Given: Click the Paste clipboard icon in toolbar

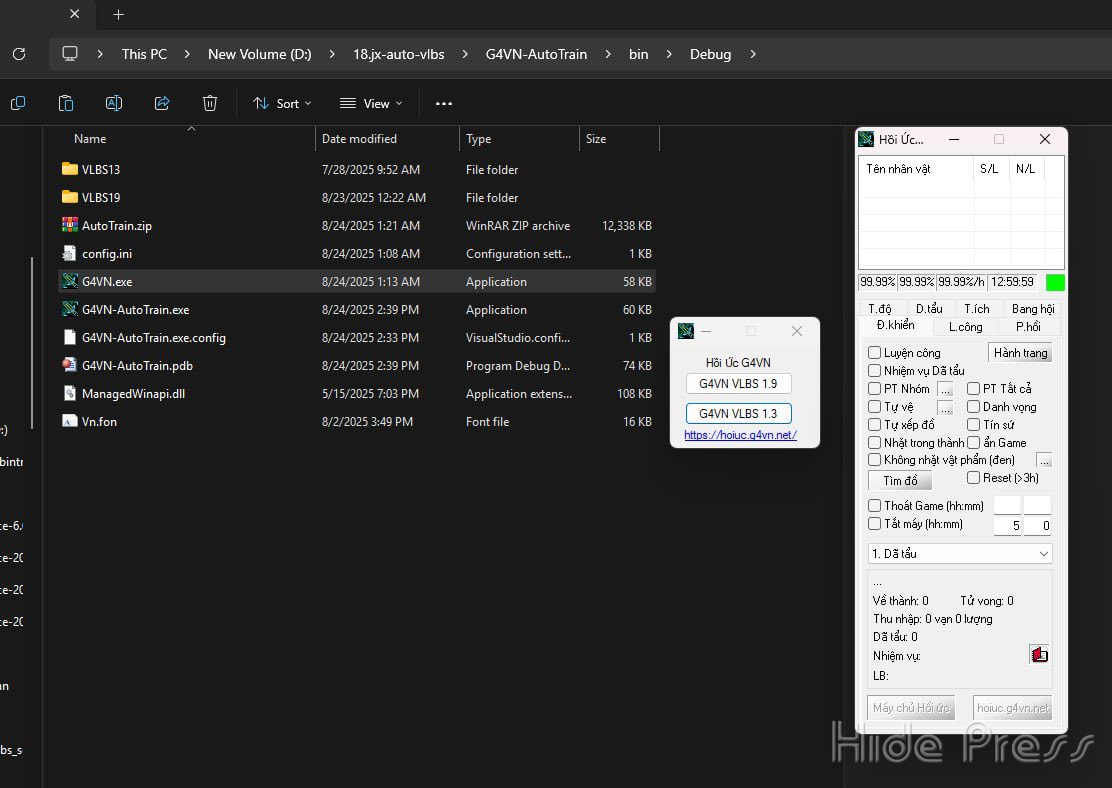Looking at the screenshot, I should coord(66,103).
